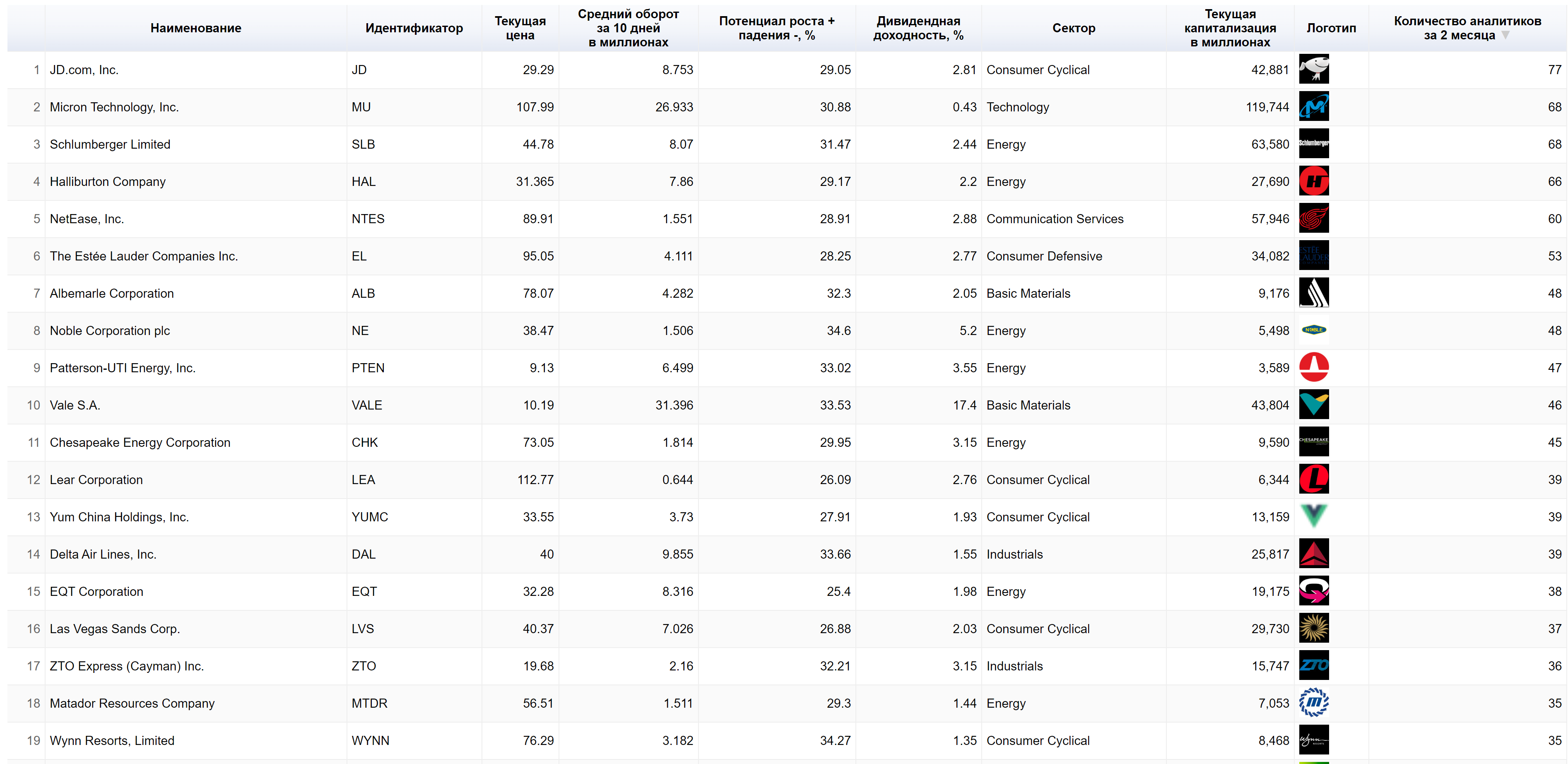1568x764 pixels.
Task: Select the WYNN ticker cell
Action: (370, 740)
